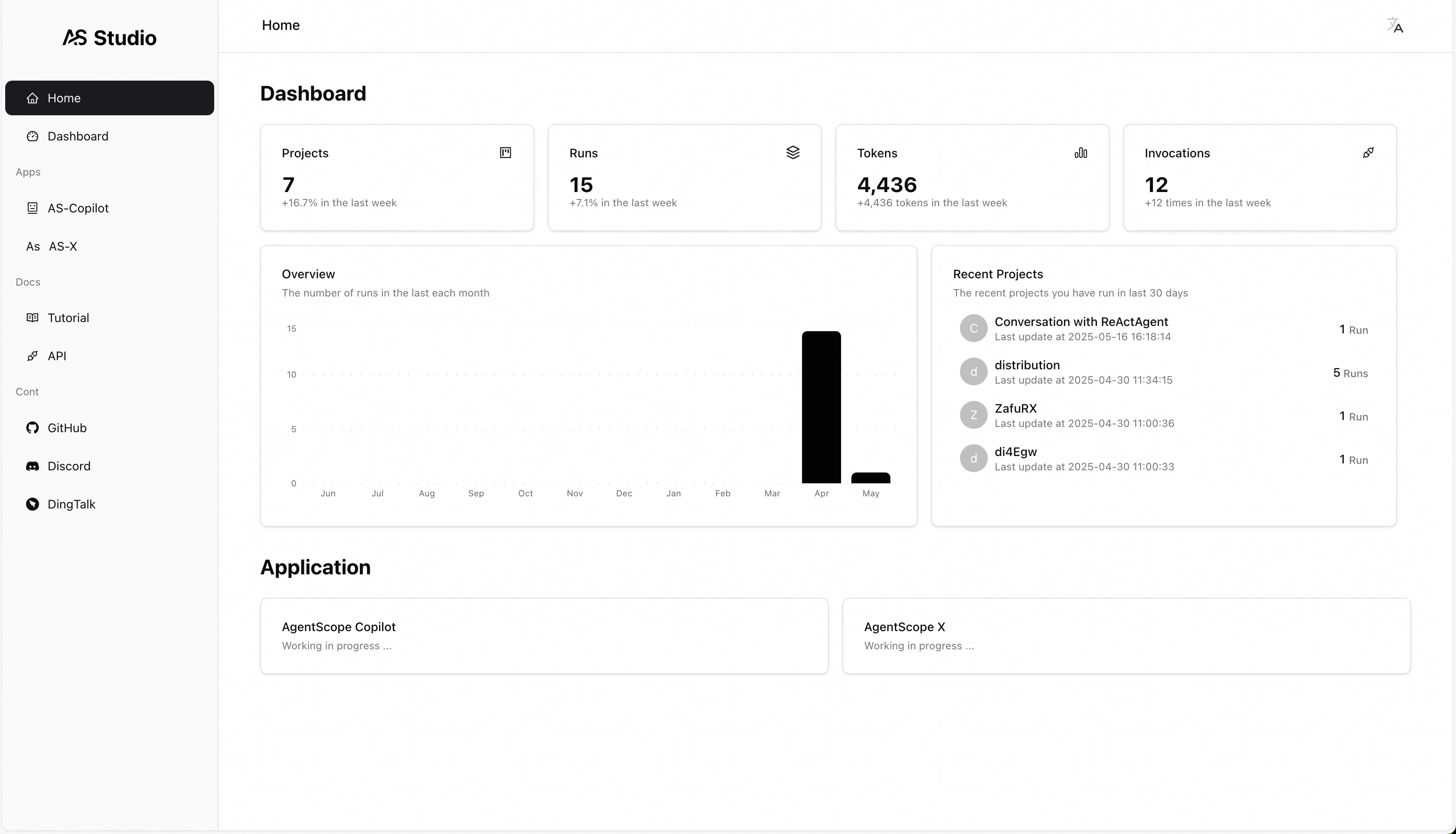
Task: Click the DingTalk icon in sidebar
Action: coord(33,504)
